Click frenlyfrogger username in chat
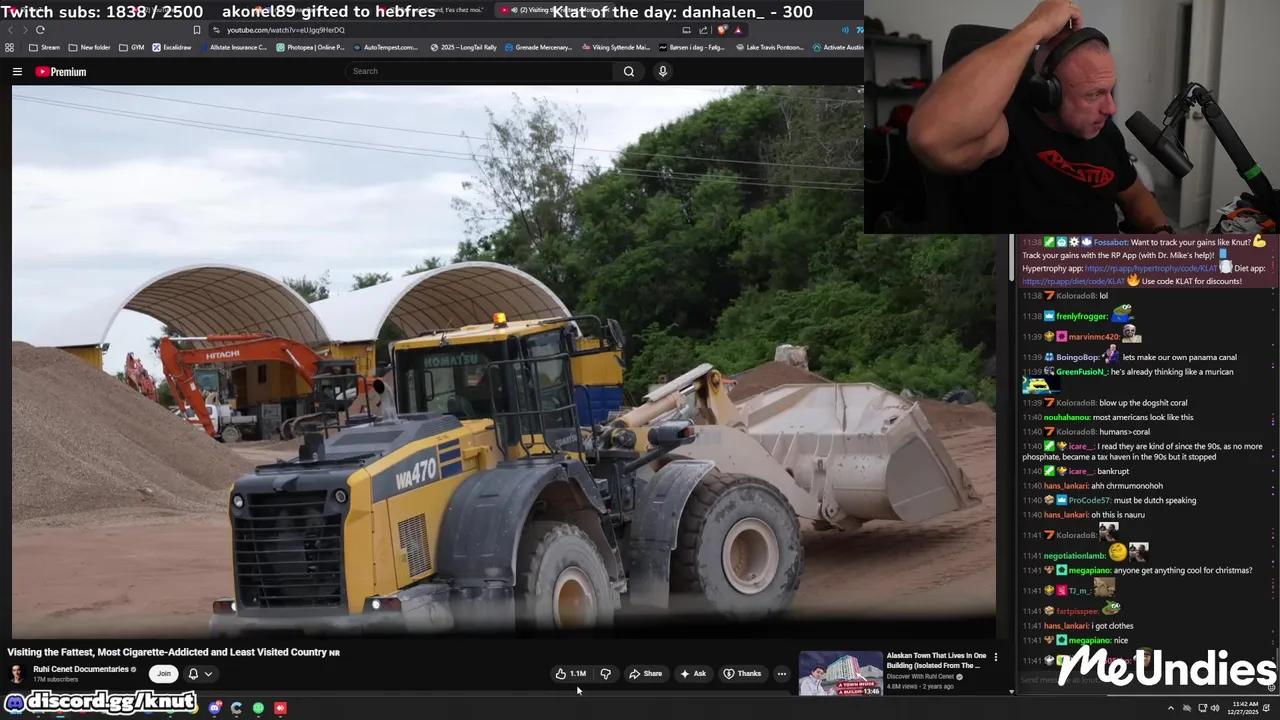The height and width of the screenshot is (720, 1280). (1082, 317)
